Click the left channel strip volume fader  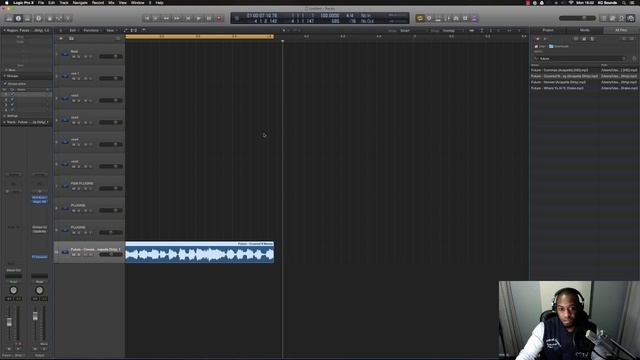[9, 322]
